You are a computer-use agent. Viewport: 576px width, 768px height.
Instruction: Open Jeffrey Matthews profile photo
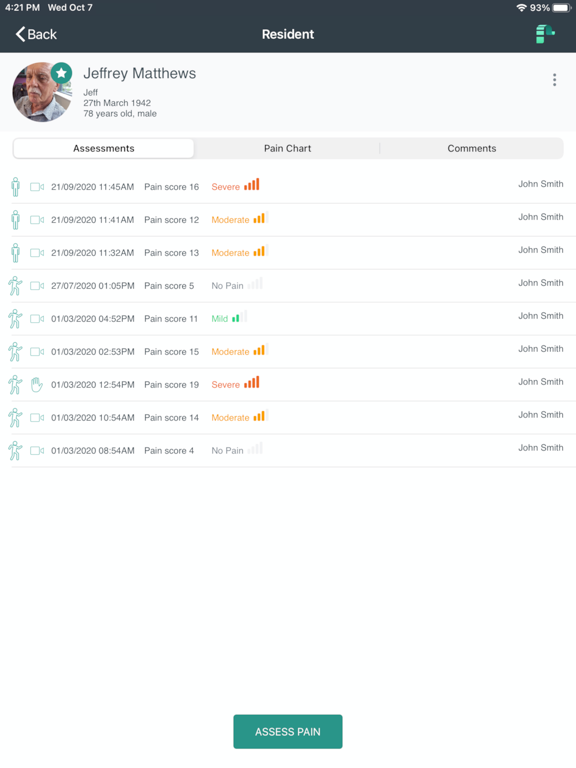click(x=42, y=92)
